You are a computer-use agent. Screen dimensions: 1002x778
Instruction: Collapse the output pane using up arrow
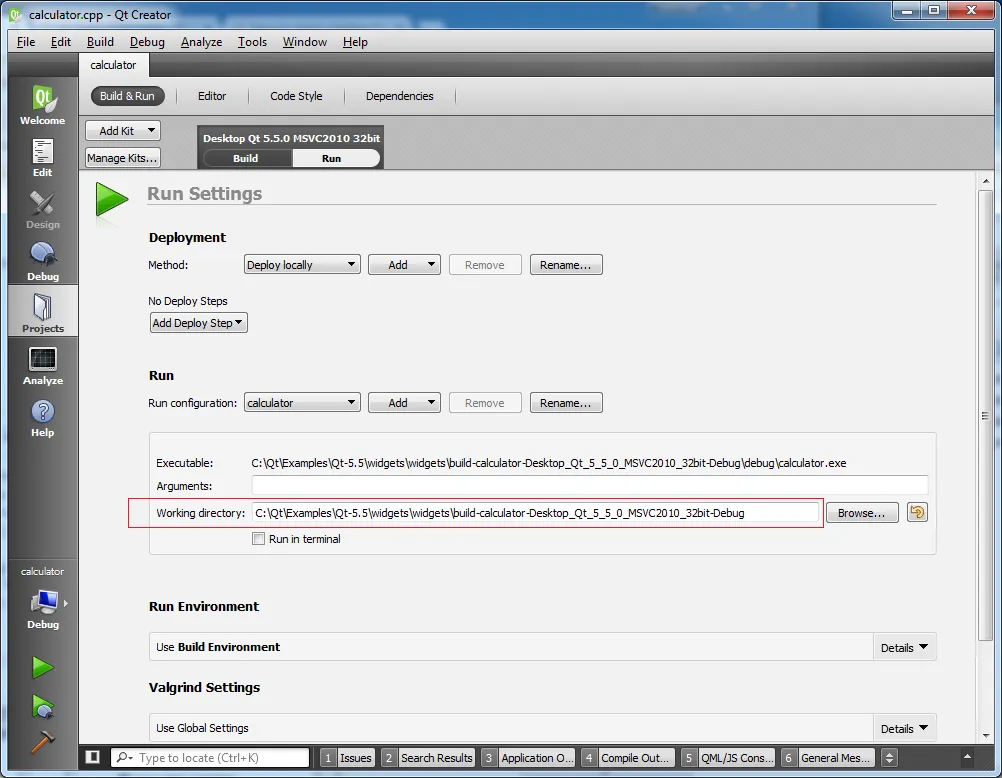(967, 758)
